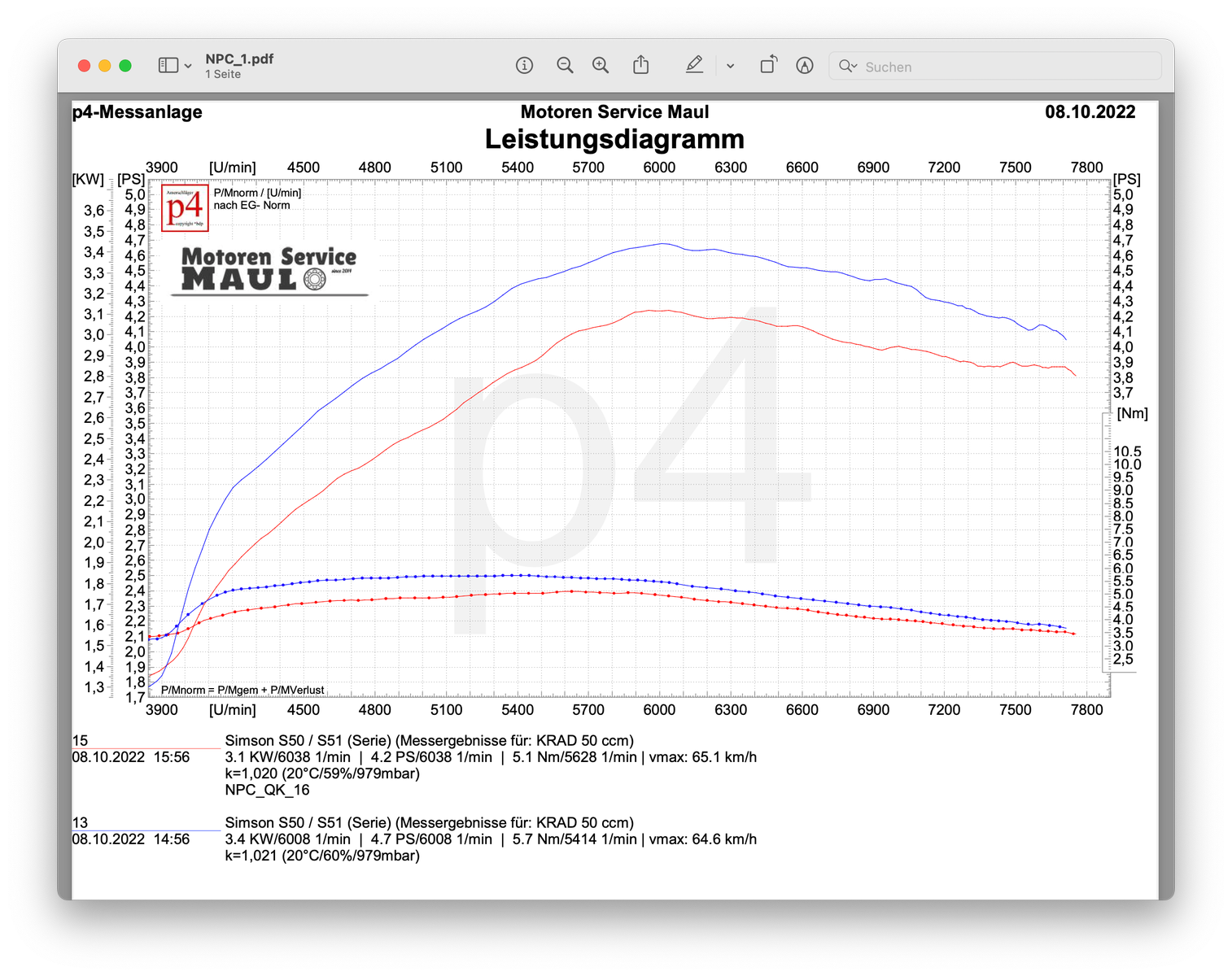Open the Share menu
1232x976 pixels.
point(641,65)
